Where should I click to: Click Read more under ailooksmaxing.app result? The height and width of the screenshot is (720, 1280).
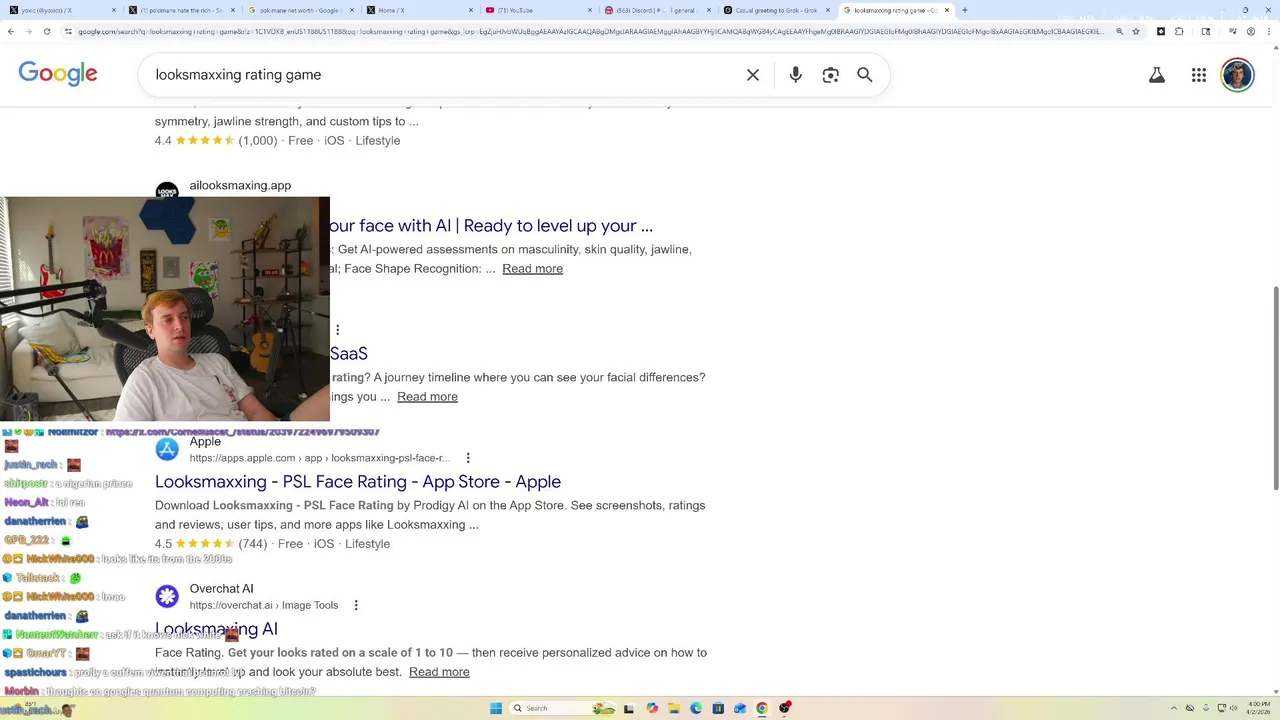(532, 269)
